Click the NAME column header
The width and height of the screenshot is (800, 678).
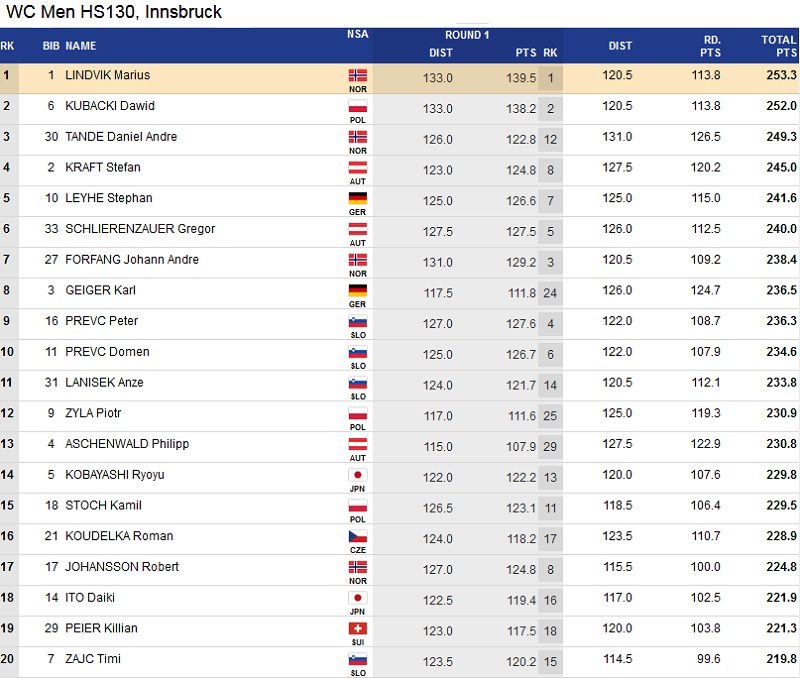click(x=81, y=46)
